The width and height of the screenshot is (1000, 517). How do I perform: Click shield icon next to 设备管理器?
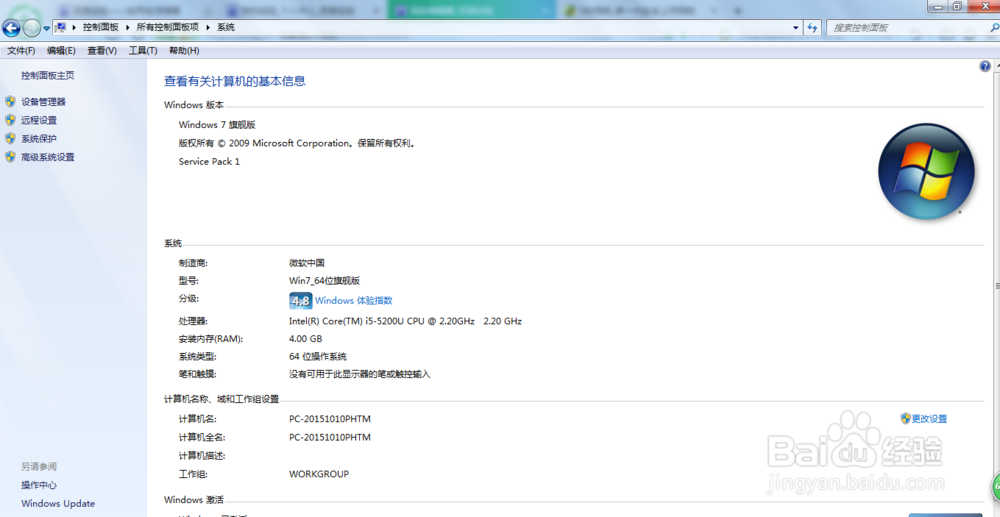10,101
